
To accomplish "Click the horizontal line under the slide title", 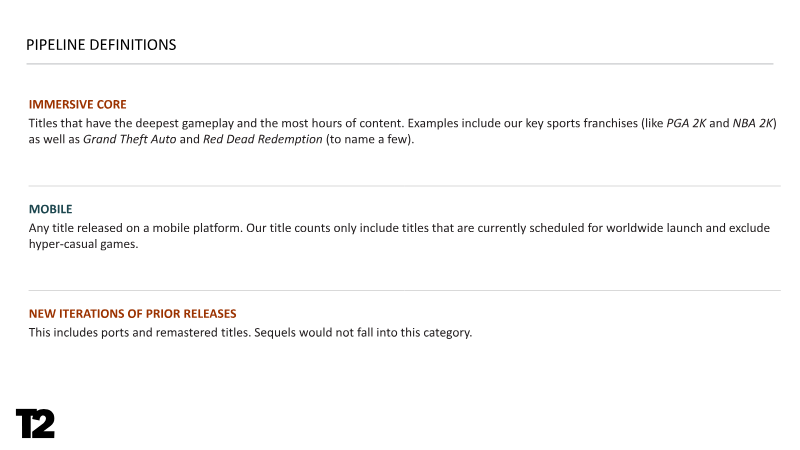I will tap(400, 64).
